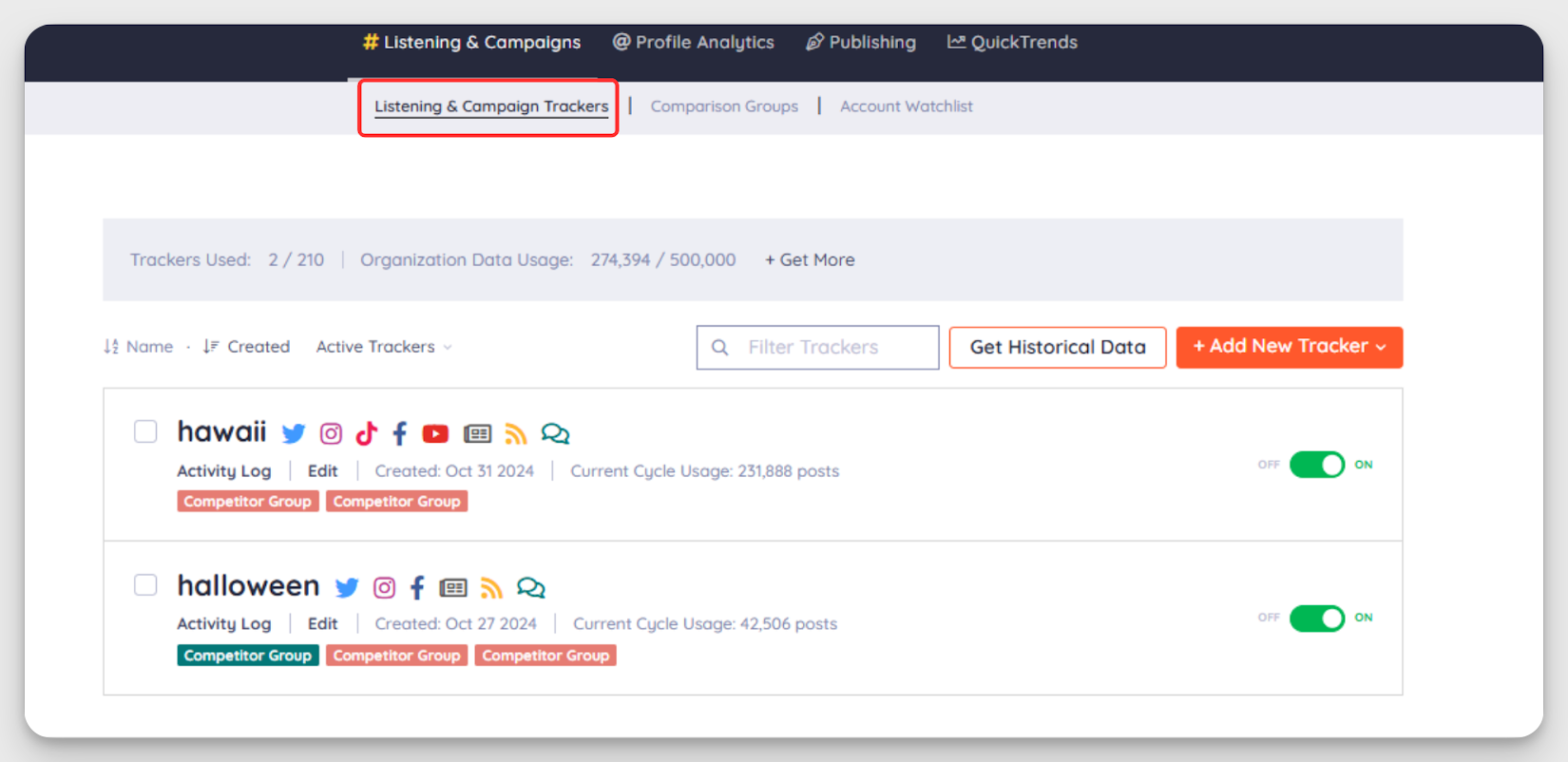This screenshot has height=762, width=1568.
Task: Open Listening & Campaigns main tab
Action: point(471,42)
